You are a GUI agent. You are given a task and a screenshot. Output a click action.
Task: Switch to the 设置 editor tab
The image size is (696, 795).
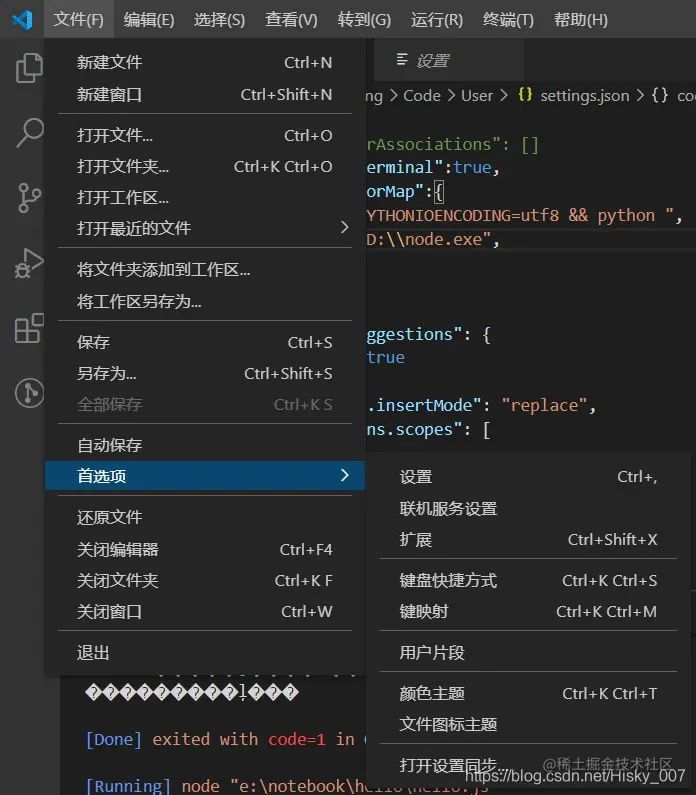pyautogui.click(x=432, y=61)
